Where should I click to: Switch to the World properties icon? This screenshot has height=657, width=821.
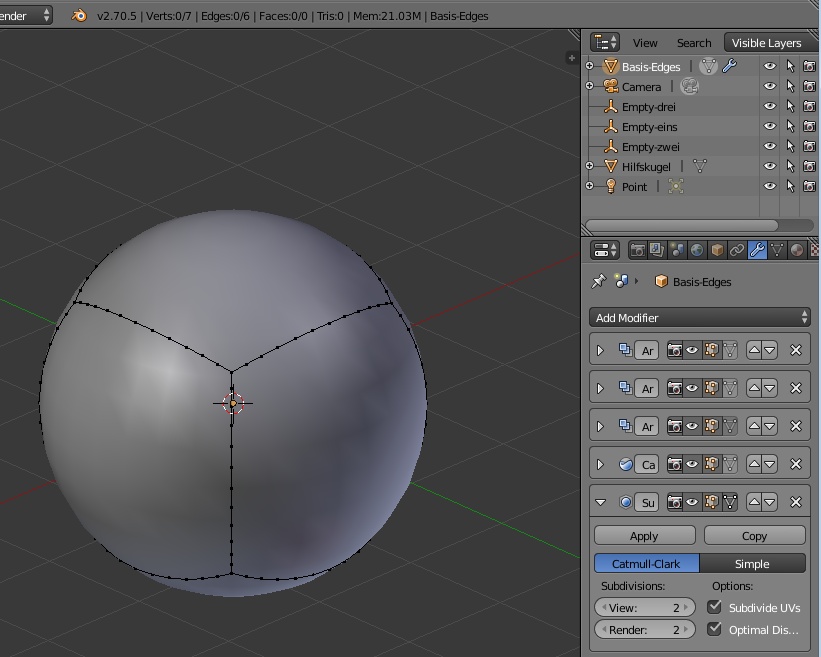(697, 250)
